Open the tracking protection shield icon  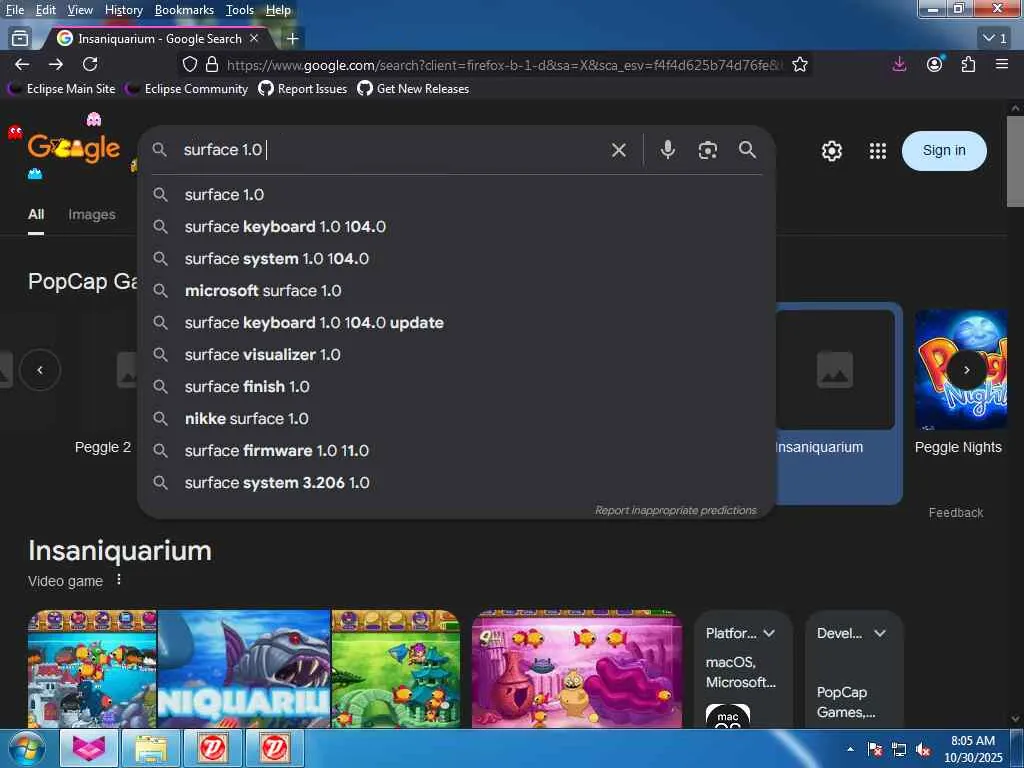189,65
